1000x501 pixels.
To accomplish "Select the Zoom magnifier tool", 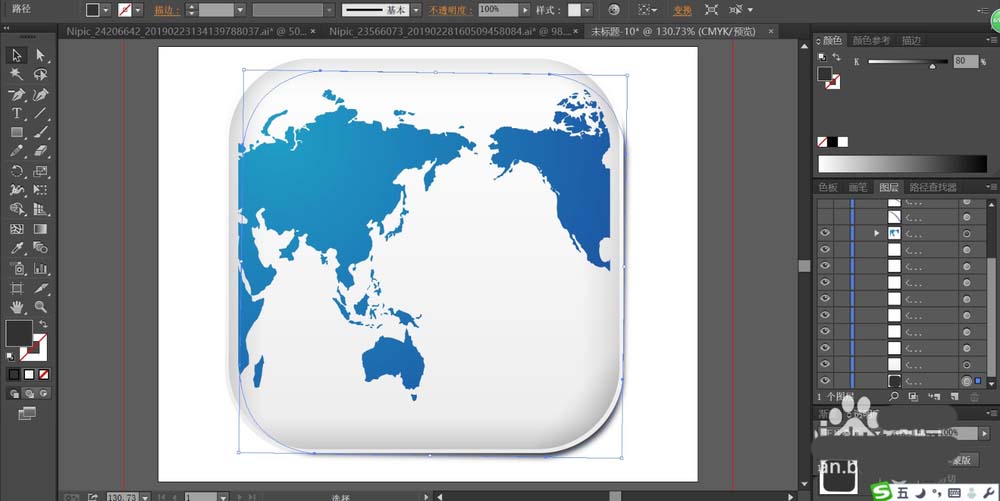I will [40, 307].
